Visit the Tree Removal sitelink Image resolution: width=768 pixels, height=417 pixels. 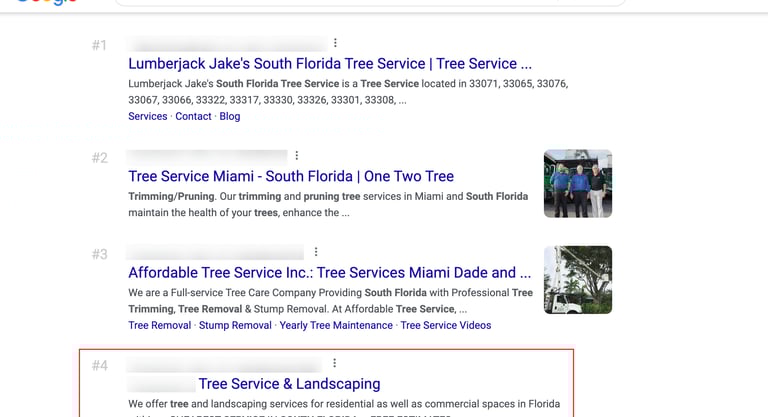(x=160, y=325)
